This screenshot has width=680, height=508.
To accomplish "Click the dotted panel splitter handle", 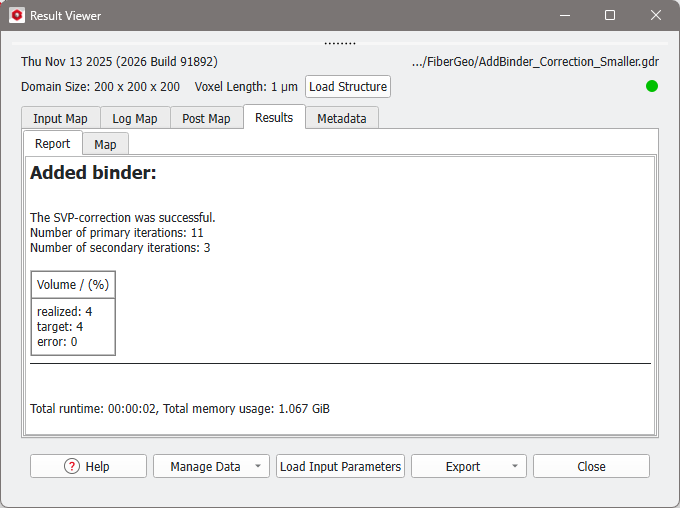I will [340, 43].
